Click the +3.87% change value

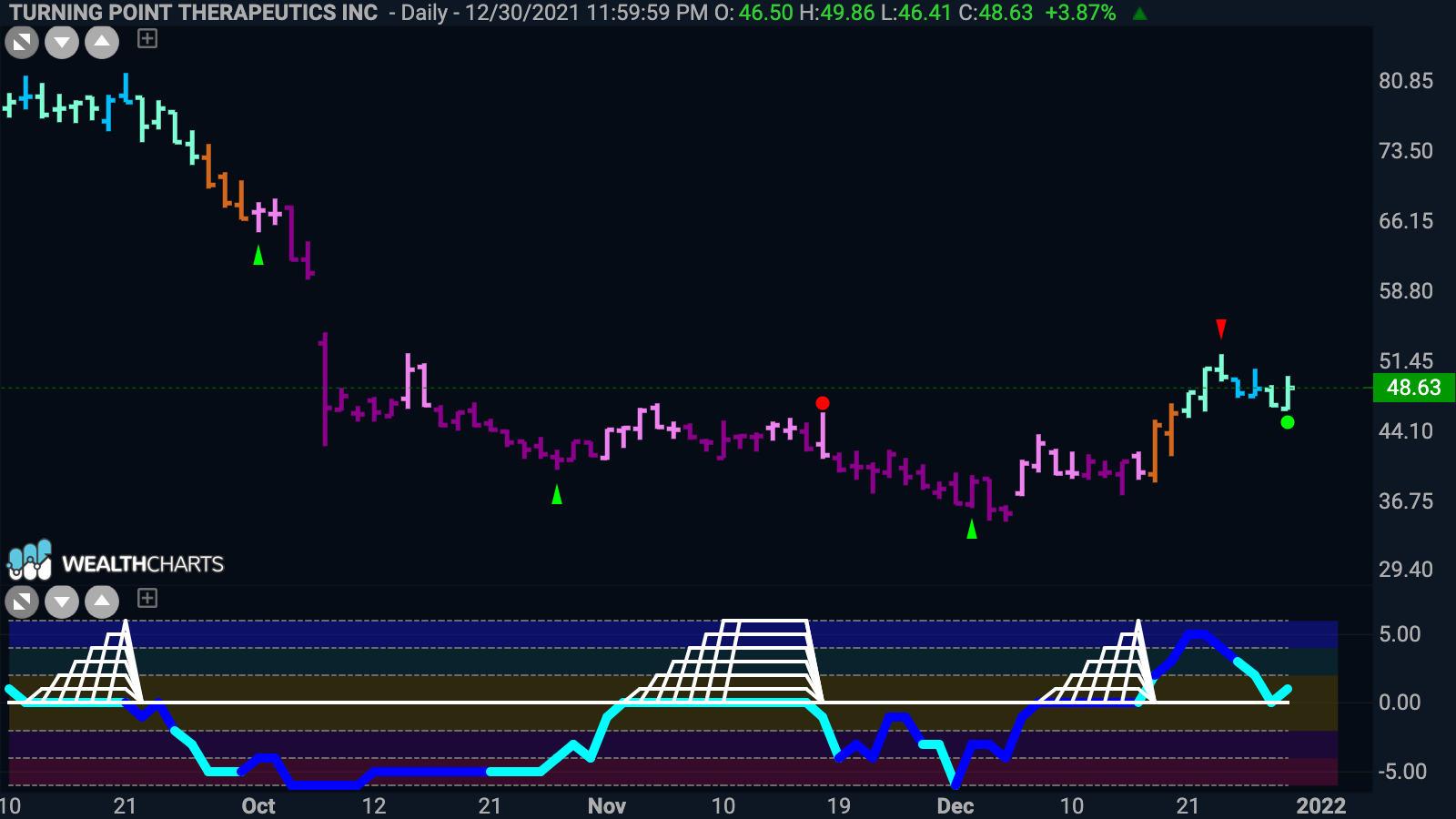tap(1080, 13)
